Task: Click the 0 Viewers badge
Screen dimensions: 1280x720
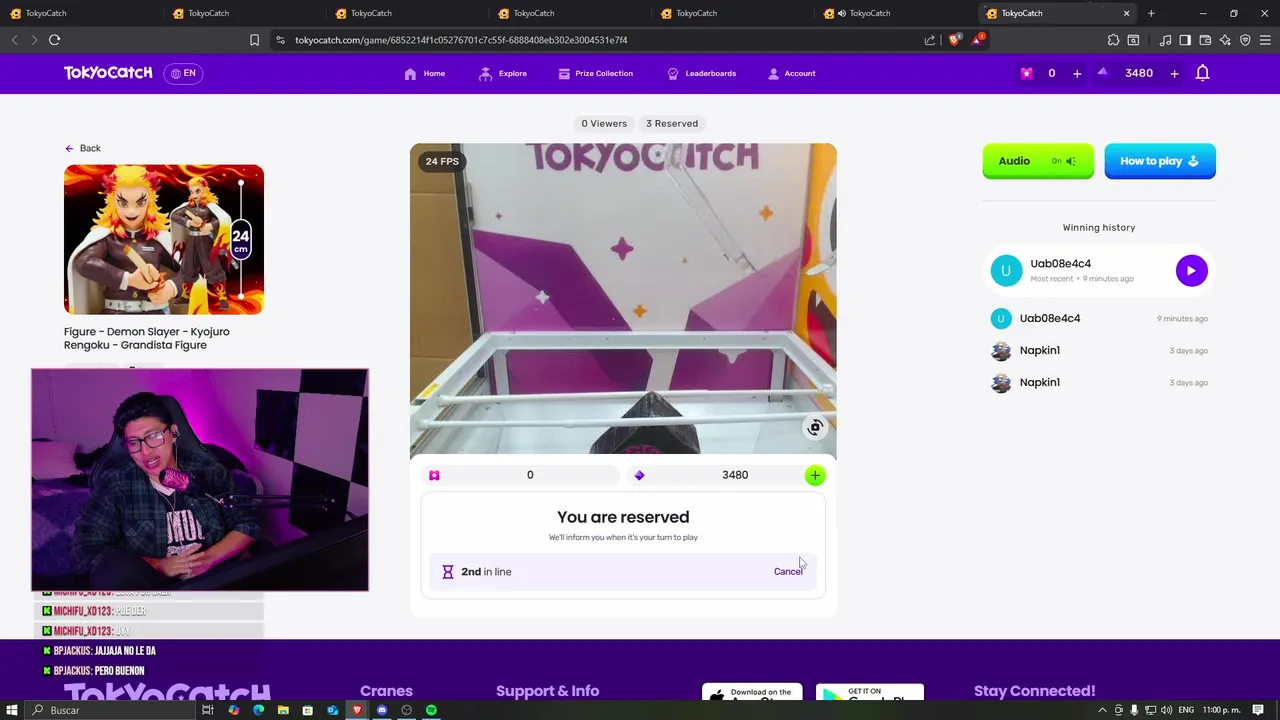Action: click(604, 123)
